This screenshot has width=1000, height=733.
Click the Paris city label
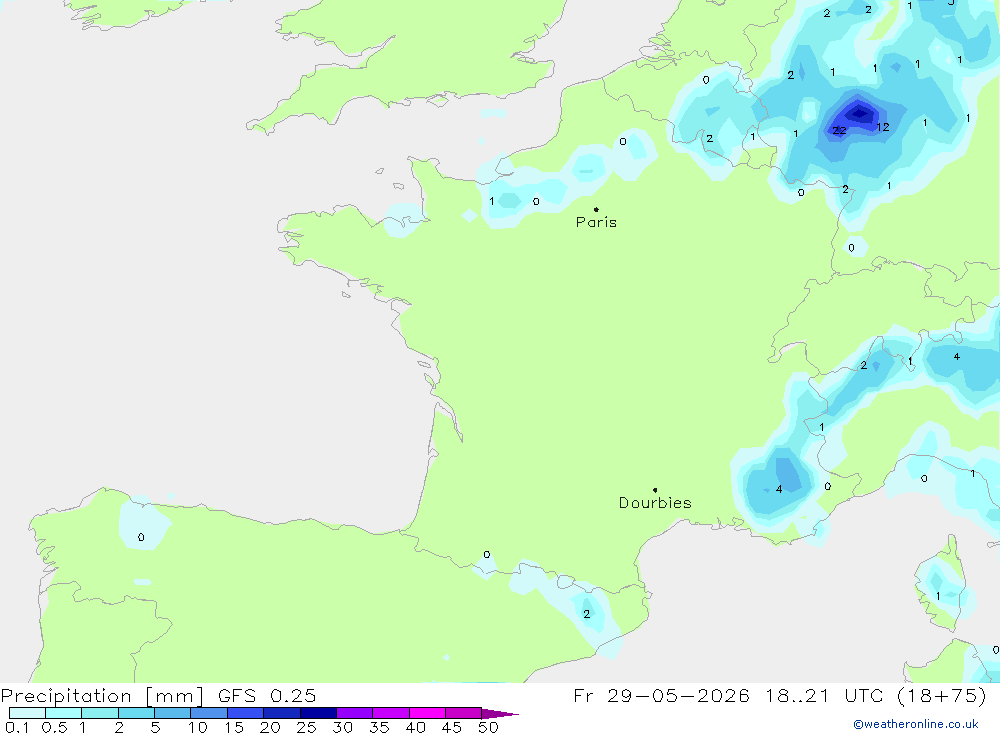[x=596, y=222]
